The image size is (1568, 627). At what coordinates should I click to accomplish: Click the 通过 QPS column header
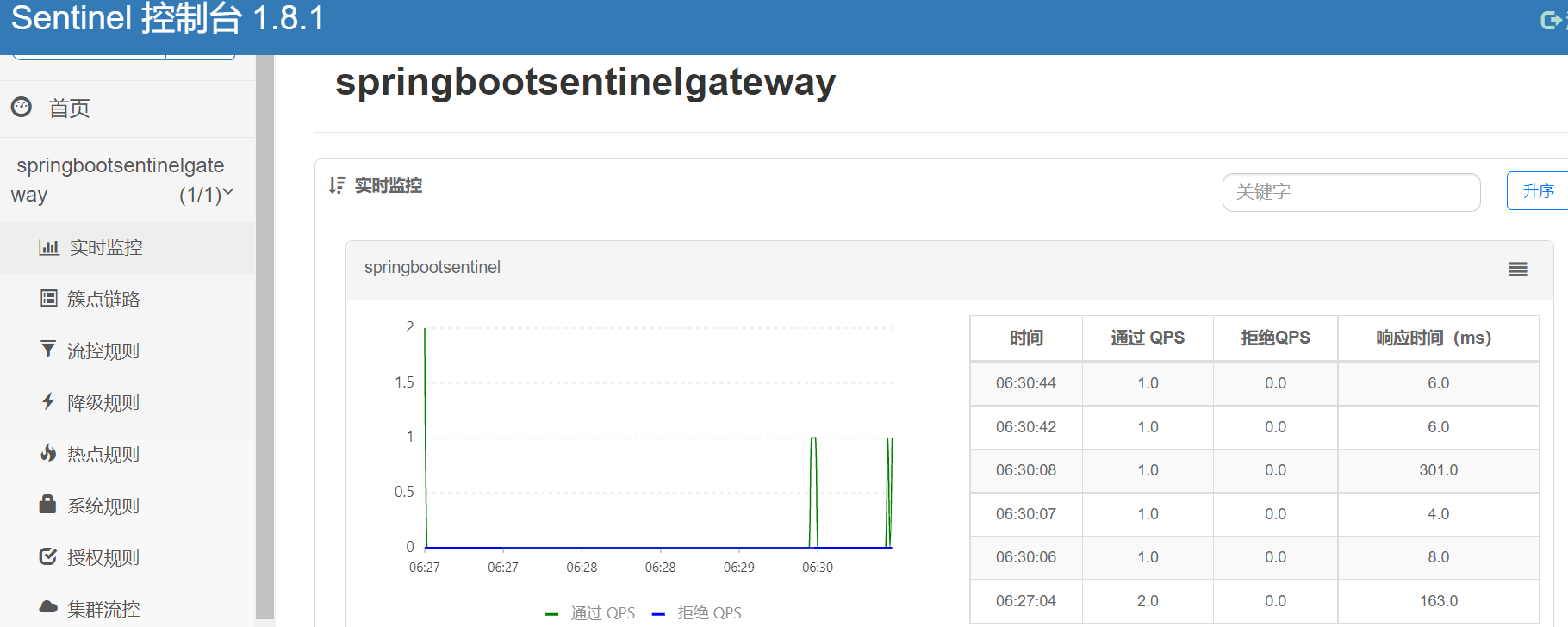pos(1148,338)
